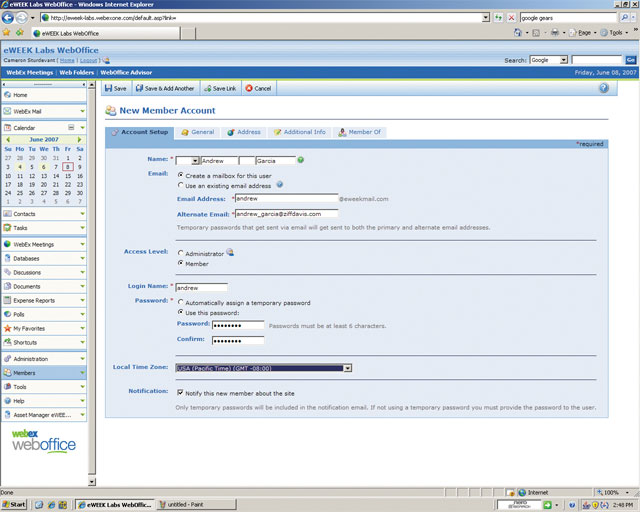The image size is (640, 512).
Task: Select Administrator access level
Action: point(180,253)
